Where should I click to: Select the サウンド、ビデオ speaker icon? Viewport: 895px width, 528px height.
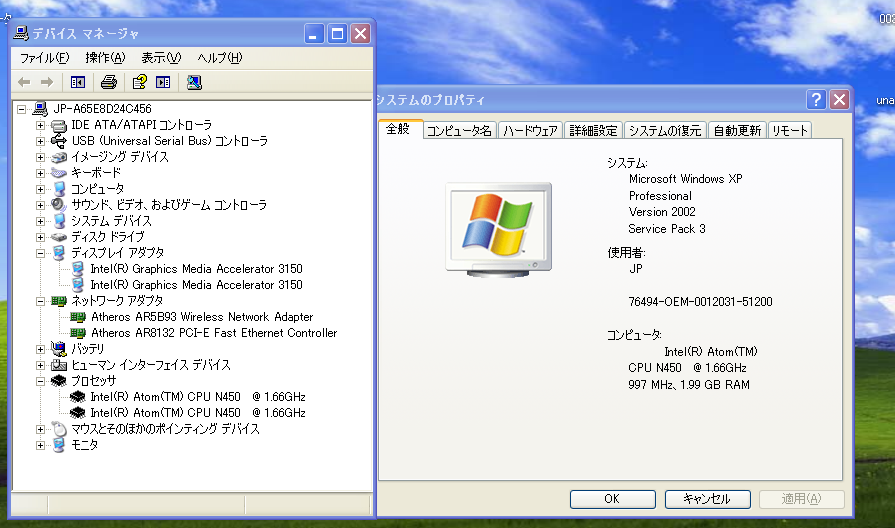(x=59, y=204)
